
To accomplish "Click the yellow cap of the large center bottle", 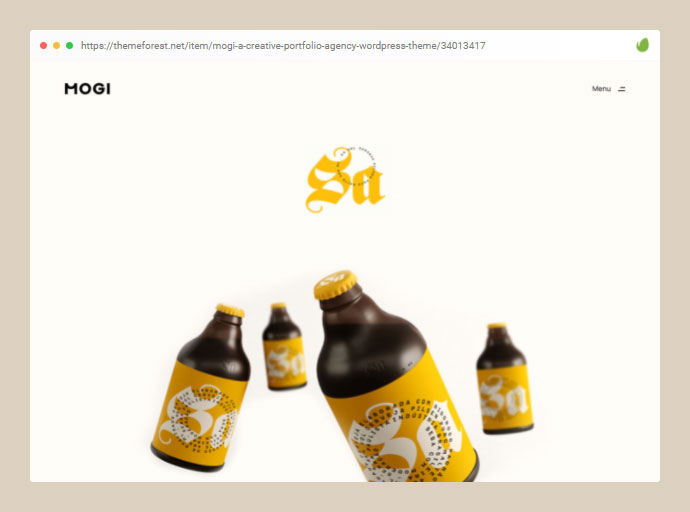I will point(335,285).
